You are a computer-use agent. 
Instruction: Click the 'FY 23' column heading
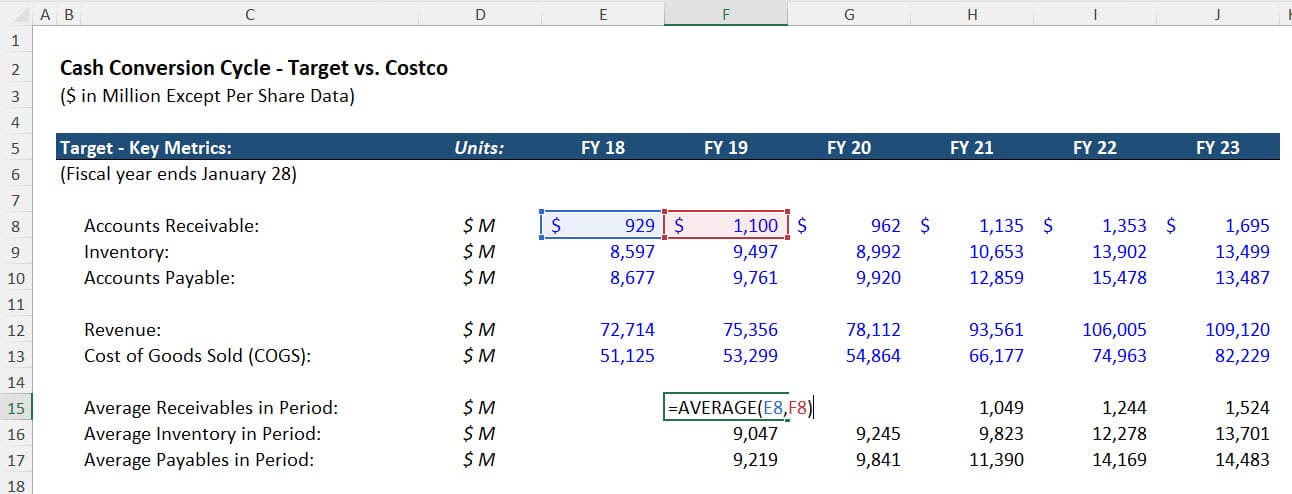[1218, 148]
